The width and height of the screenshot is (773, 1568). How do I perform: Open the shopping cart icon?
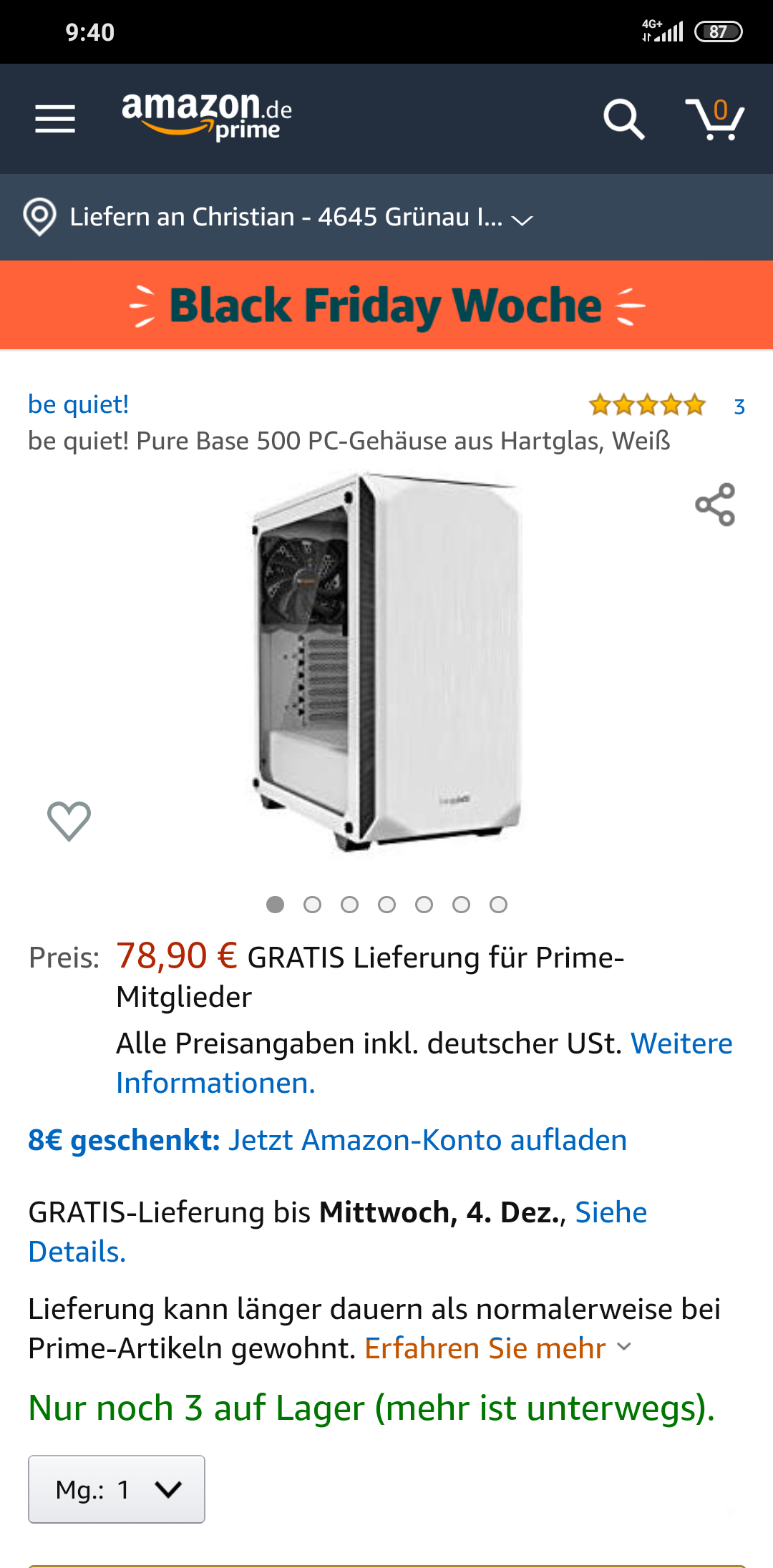pyautogui.click(x=715, y=119)
